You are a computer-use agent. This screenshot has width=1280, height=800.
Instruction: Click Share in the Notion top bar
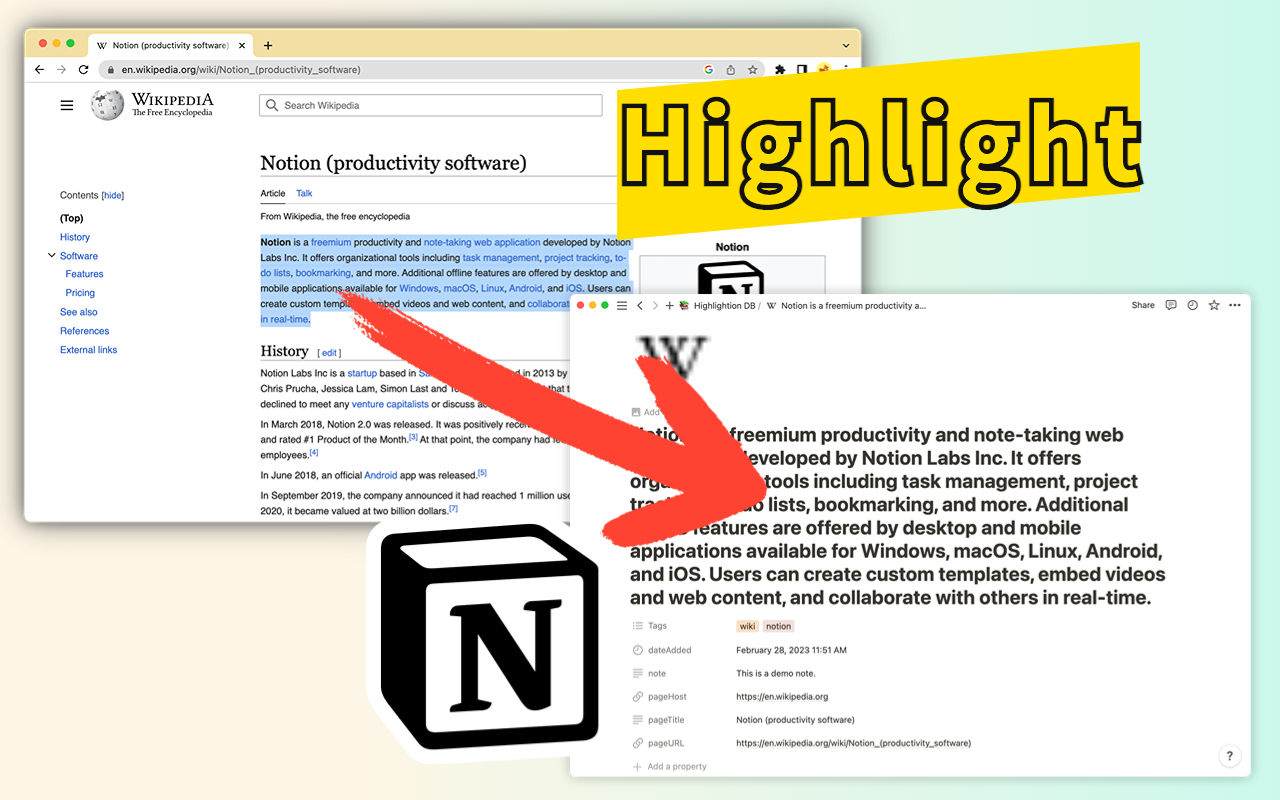pos(1143,305)
